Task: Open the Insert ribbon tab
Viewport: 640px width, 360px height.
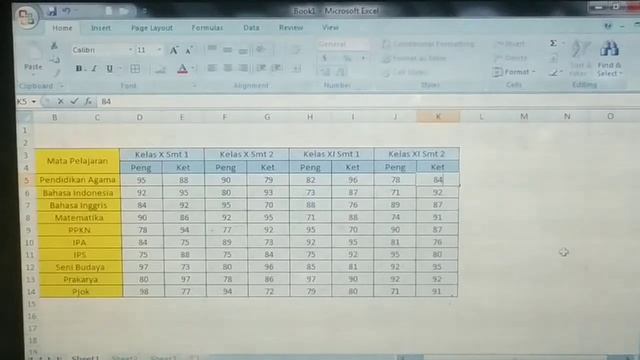Action: 101,28
